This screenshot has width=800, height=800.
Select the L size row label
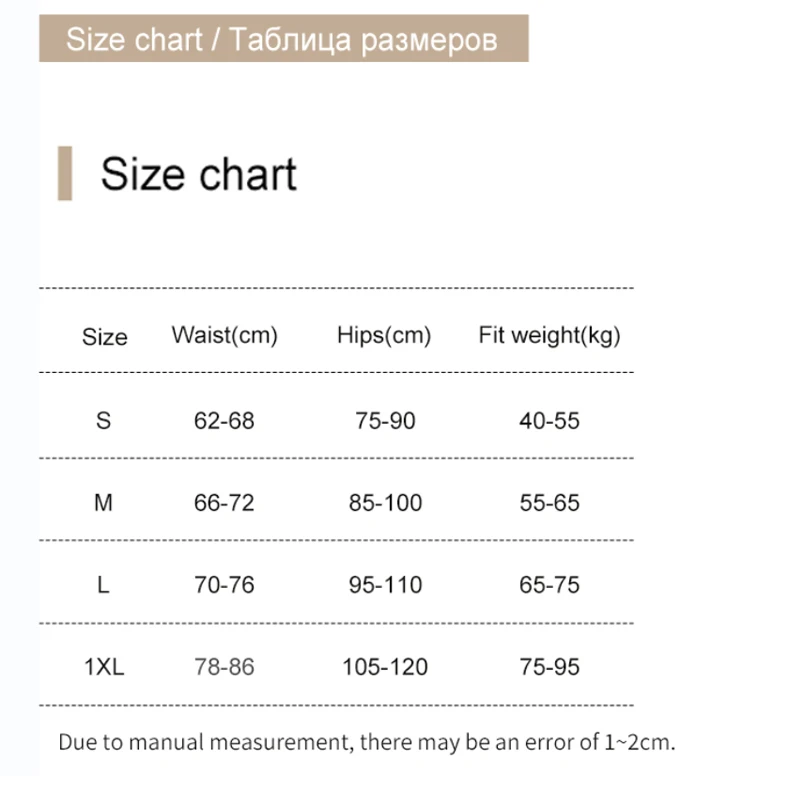[104, 585]
